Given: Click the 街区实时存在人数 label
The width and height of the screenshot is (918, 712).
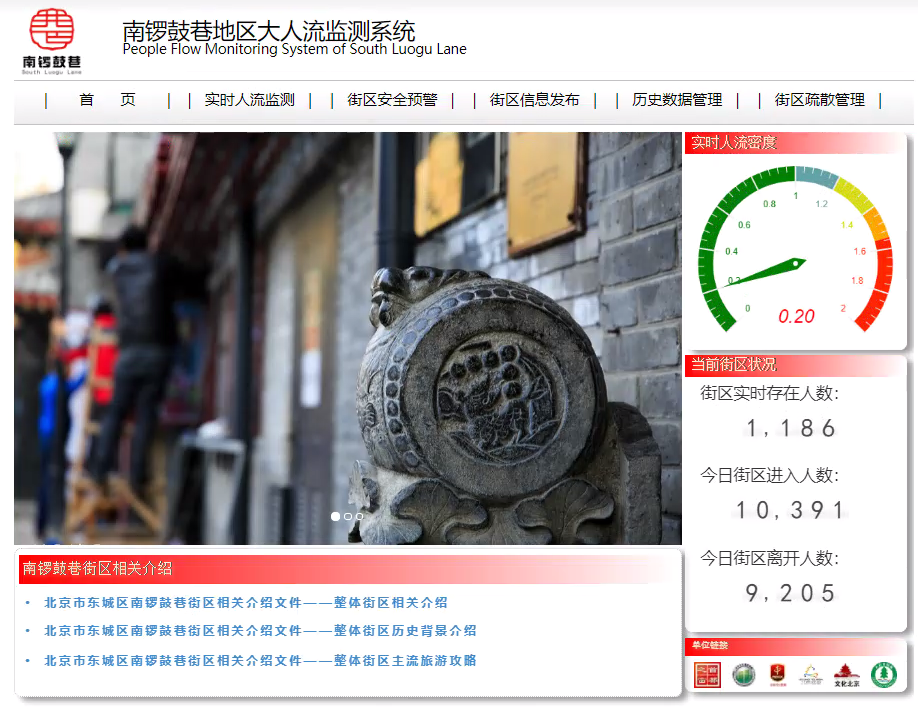Looking at the screenshot, I should (x=770, y=393).
